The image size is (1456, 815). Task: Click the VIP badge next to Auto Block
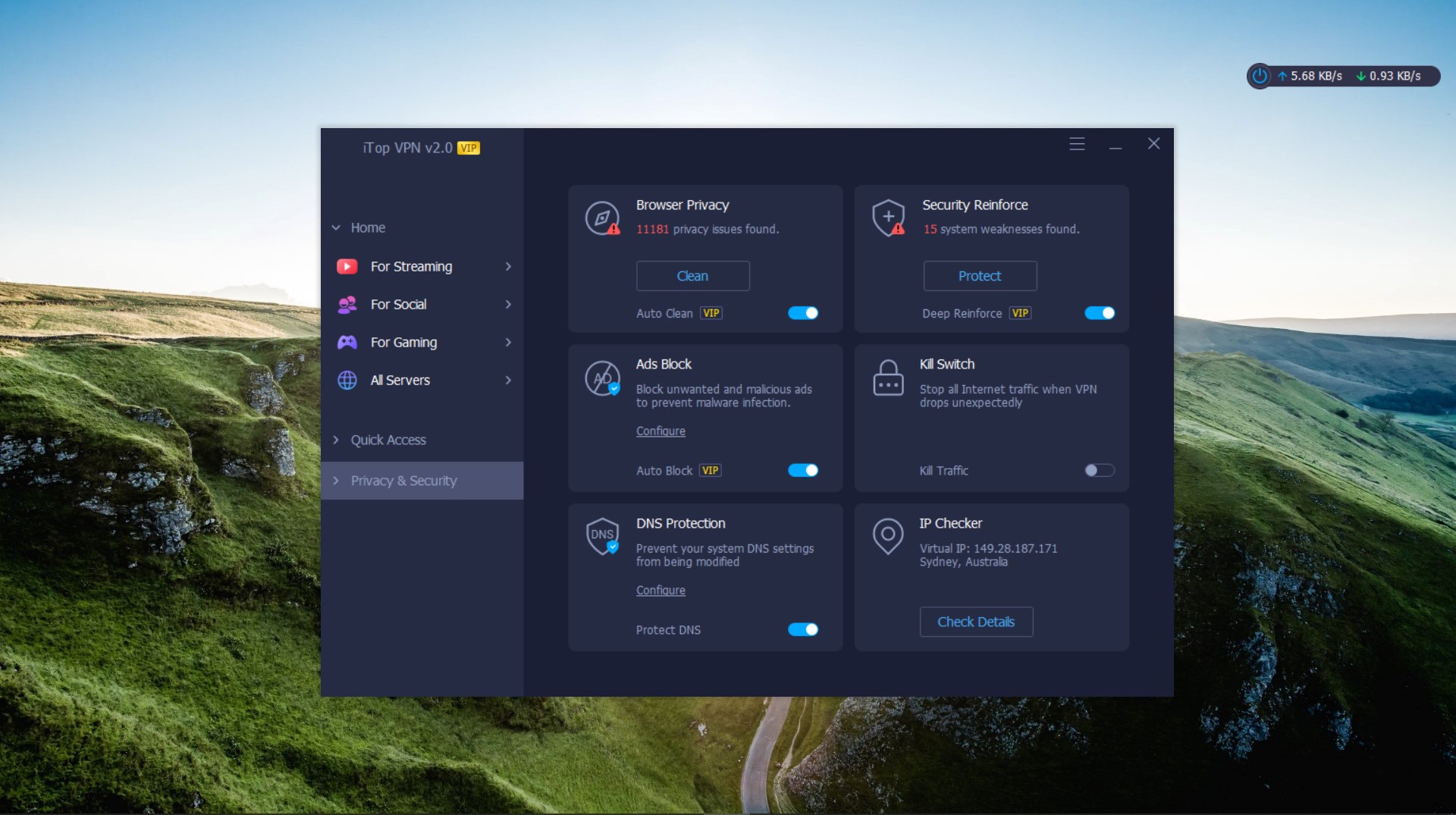[x=711, y=470]
